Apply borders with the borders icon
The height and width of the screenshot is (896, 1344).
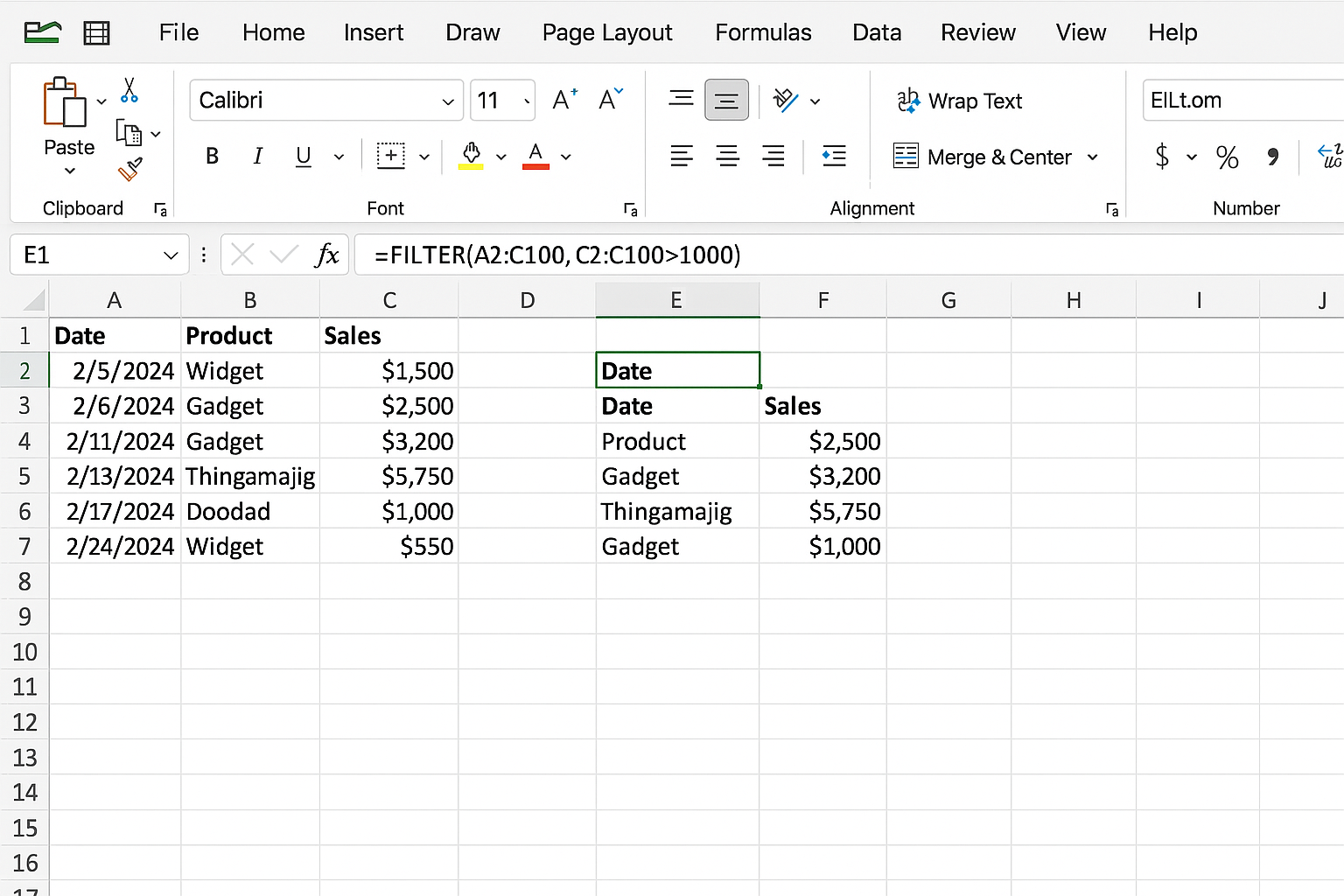tap(391, 157)
